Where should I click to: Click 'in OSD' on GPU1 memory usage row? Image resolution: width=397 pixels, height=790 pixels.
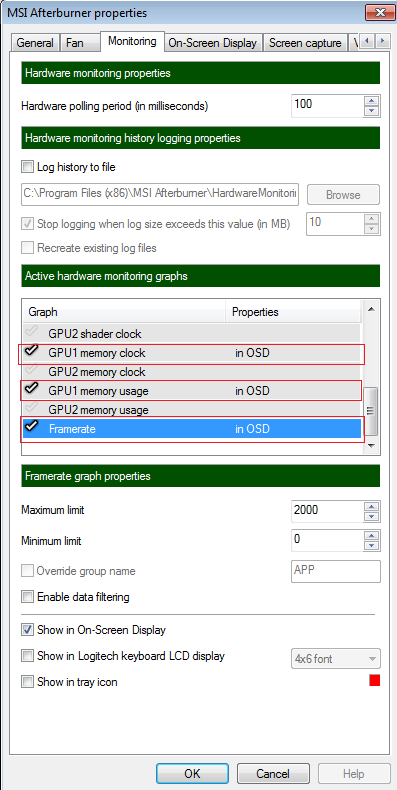click(x=252, y=391)
